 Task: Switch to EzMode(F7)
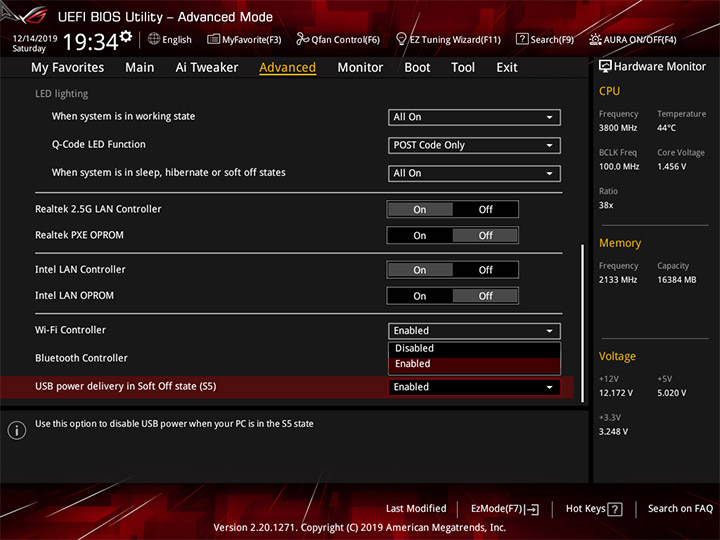pyautogui.click(x=505, y=509)
